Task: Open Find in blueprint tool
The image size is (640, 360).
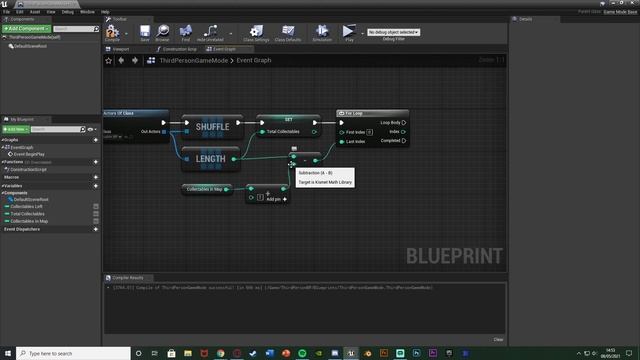Action: (185, 33)
